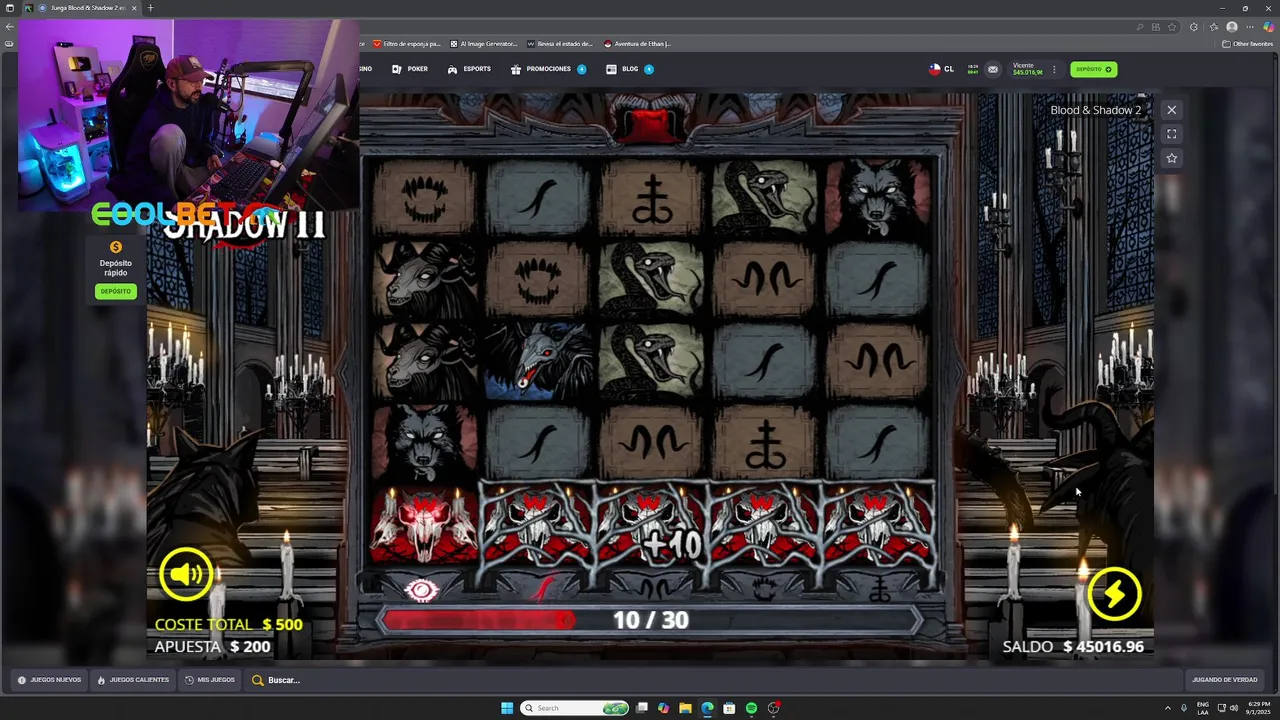Click the microphone icon in system tray

pos(1184,708)
